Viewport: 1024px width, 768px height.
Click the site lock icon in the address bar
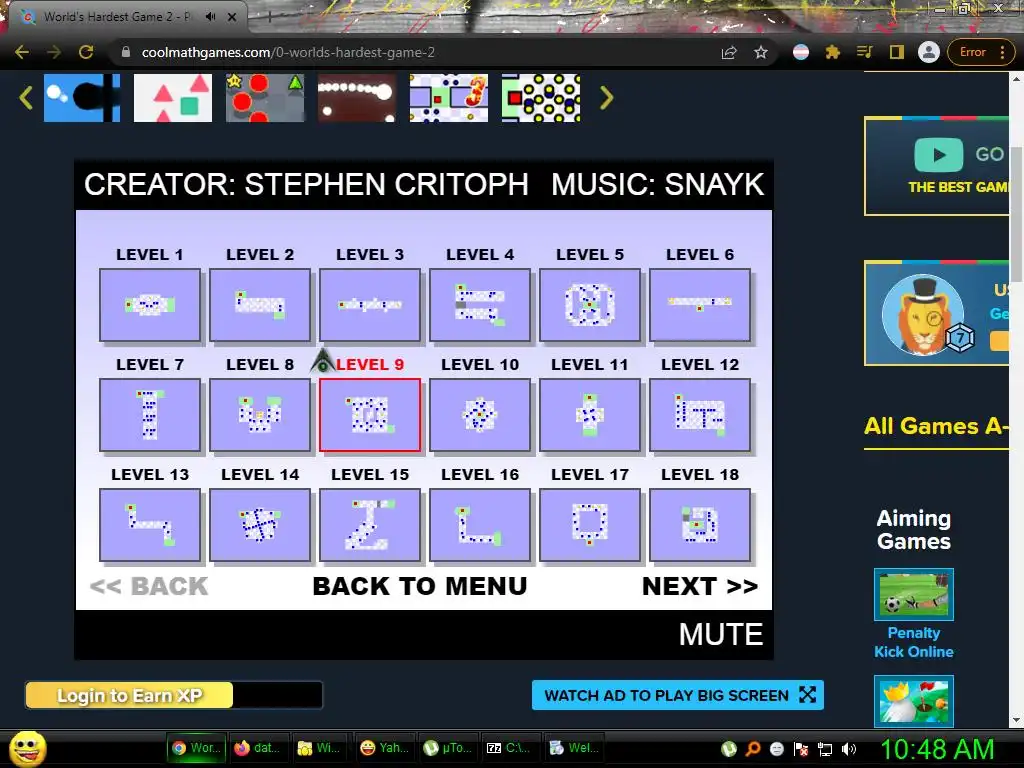coord(126,52)
